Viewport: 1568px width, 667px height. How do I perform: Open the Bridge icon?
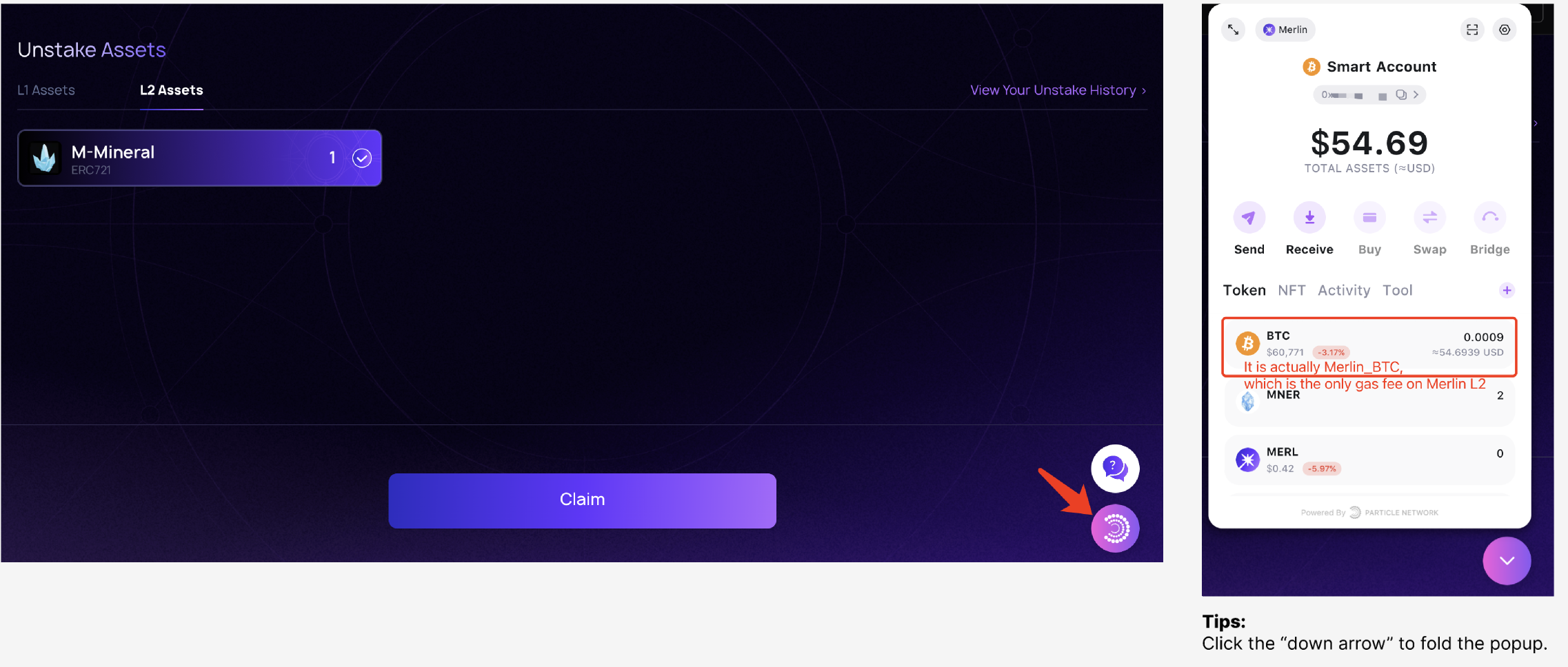[1489, 218]
